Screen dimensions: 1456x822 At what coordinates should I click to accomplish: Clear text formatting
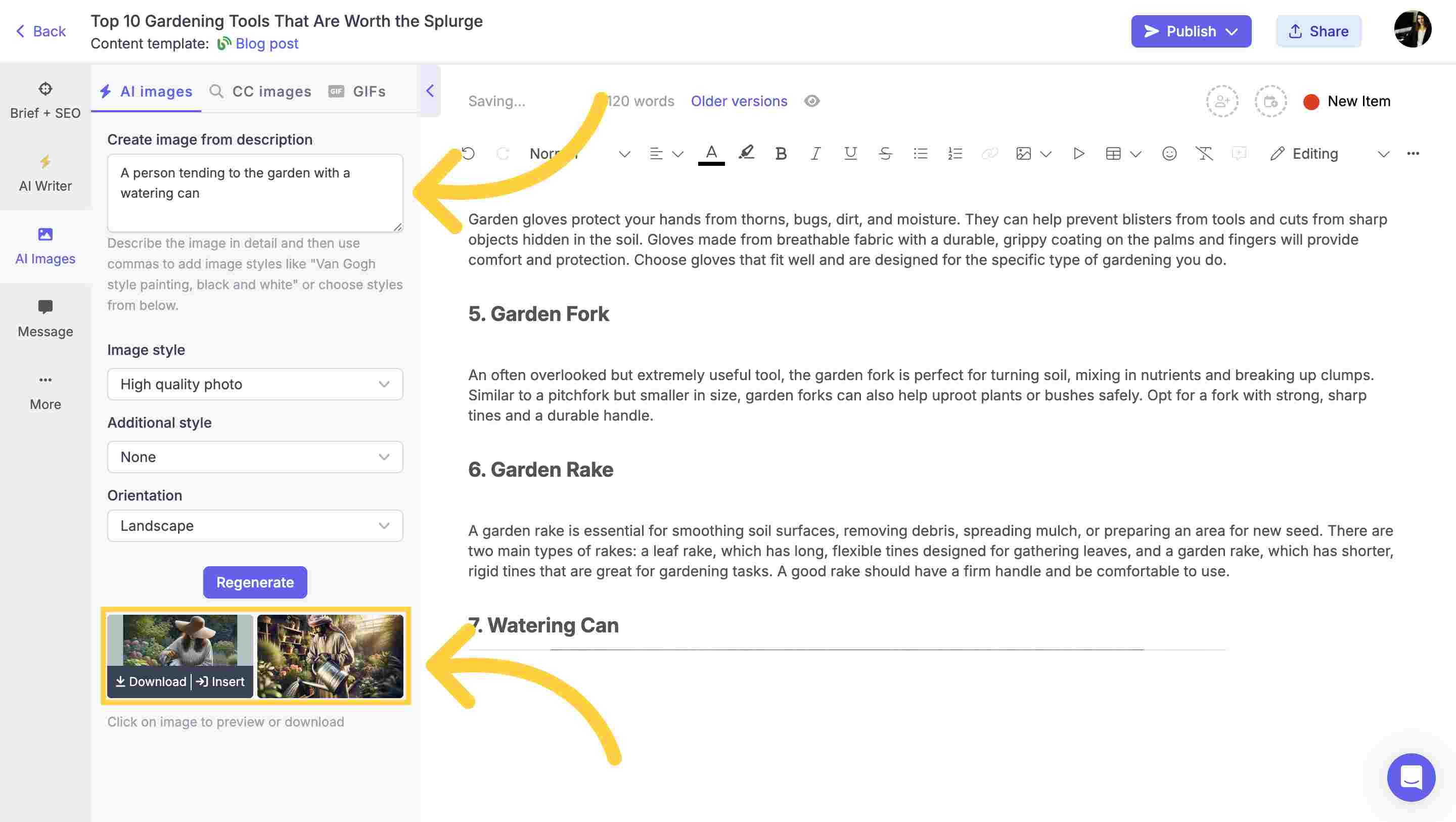[x=1204, y=154]
